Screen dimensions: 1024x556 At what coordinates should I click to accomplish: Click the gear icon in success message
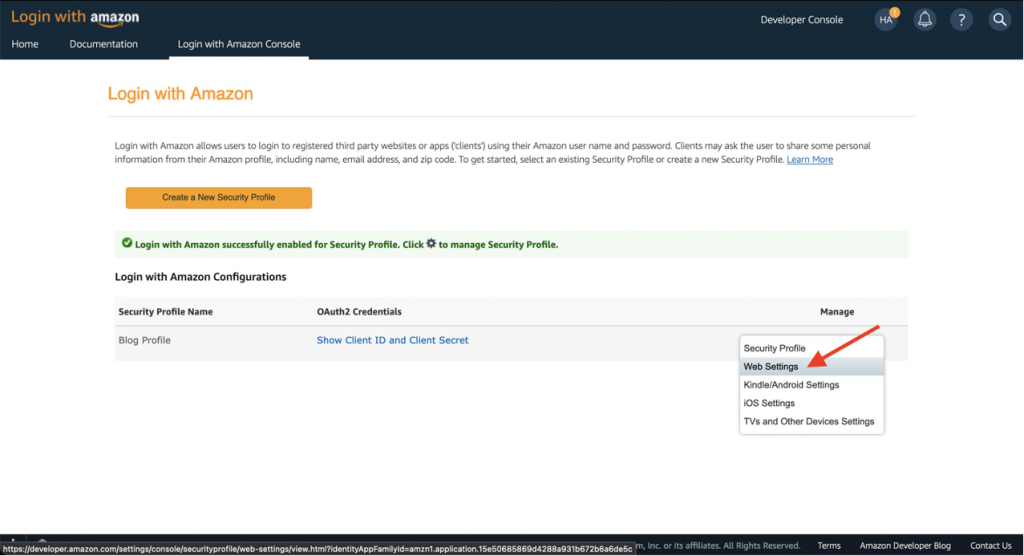click(x=431, y=244)
